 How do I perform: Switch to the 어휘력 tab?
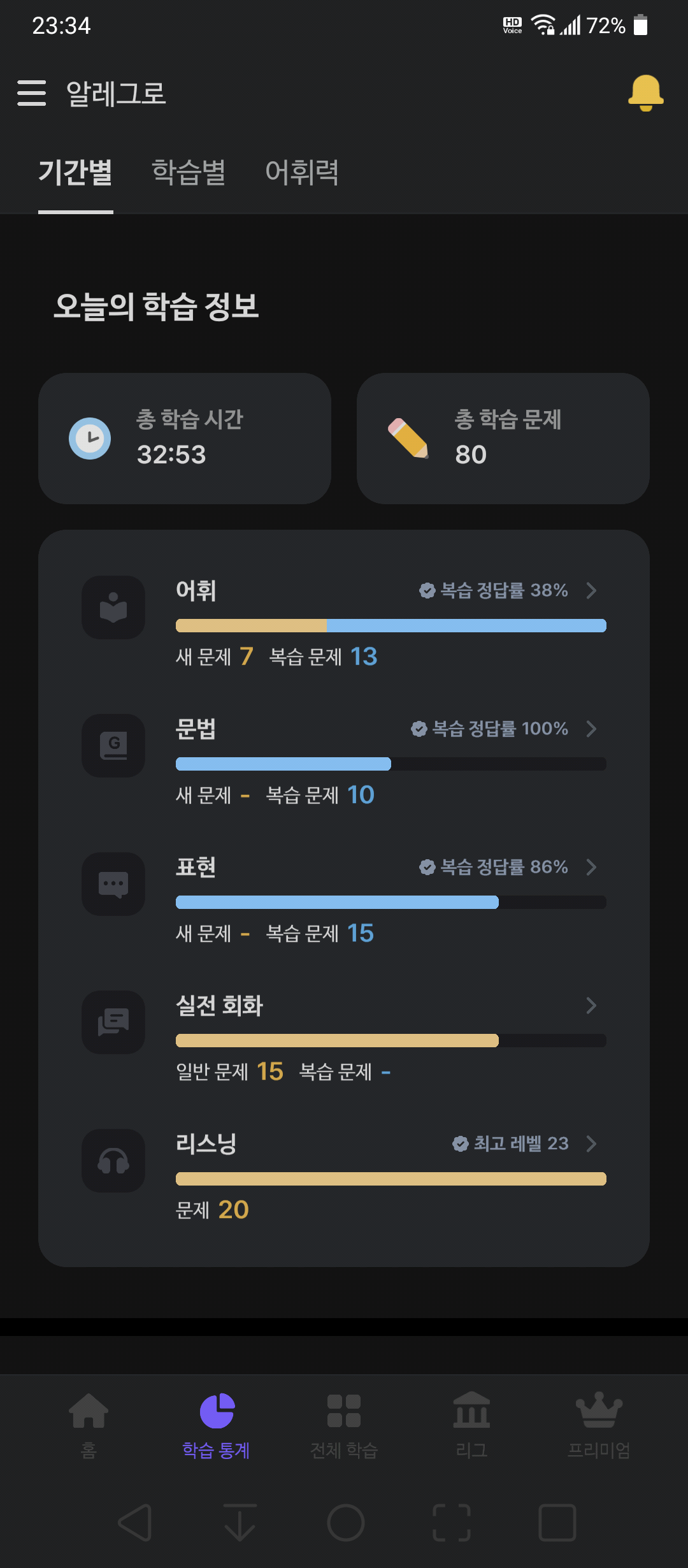[x=302, y=173]
